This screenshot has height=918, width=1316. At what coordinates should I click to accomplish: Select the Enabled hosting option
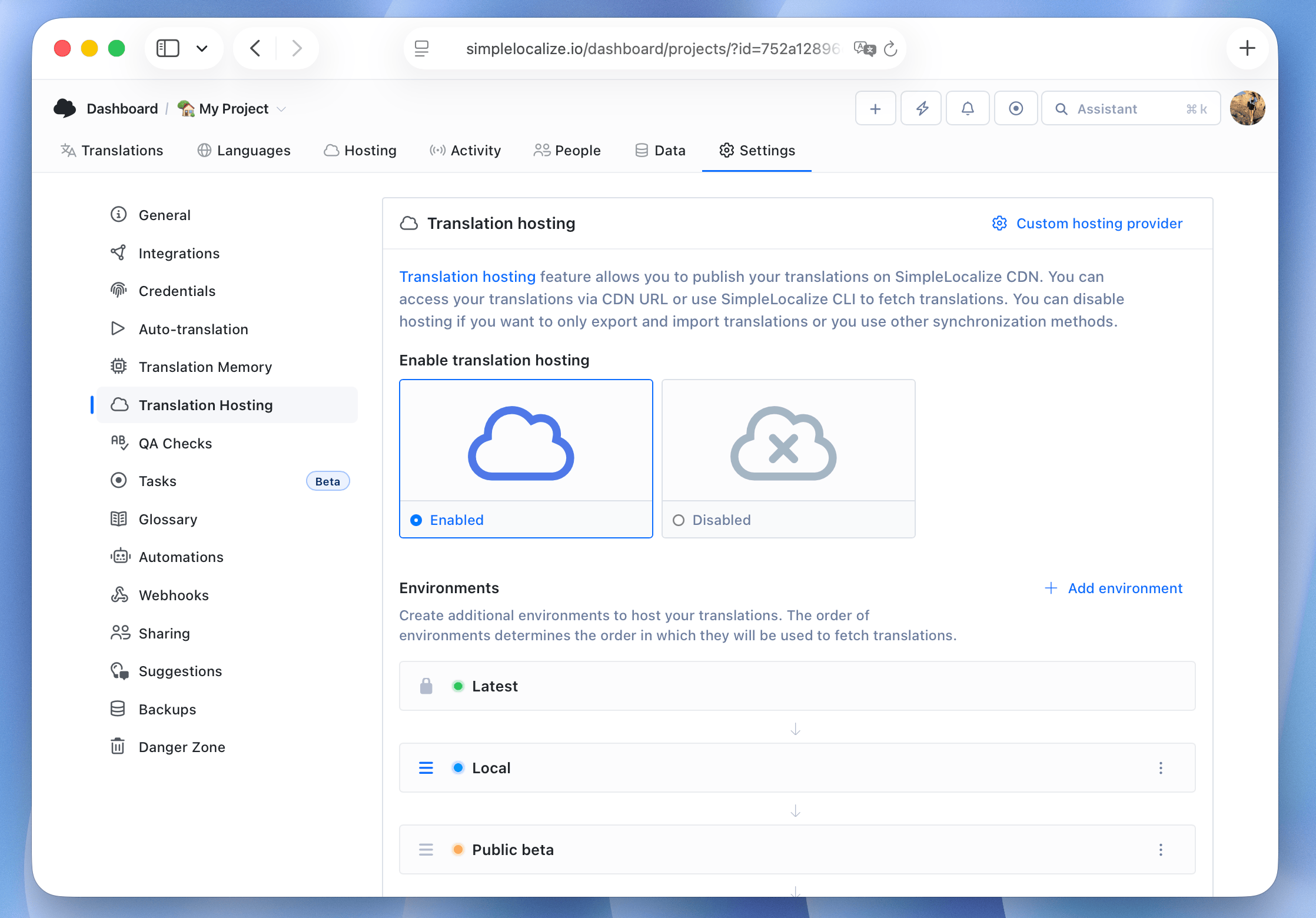coord(526,459)
